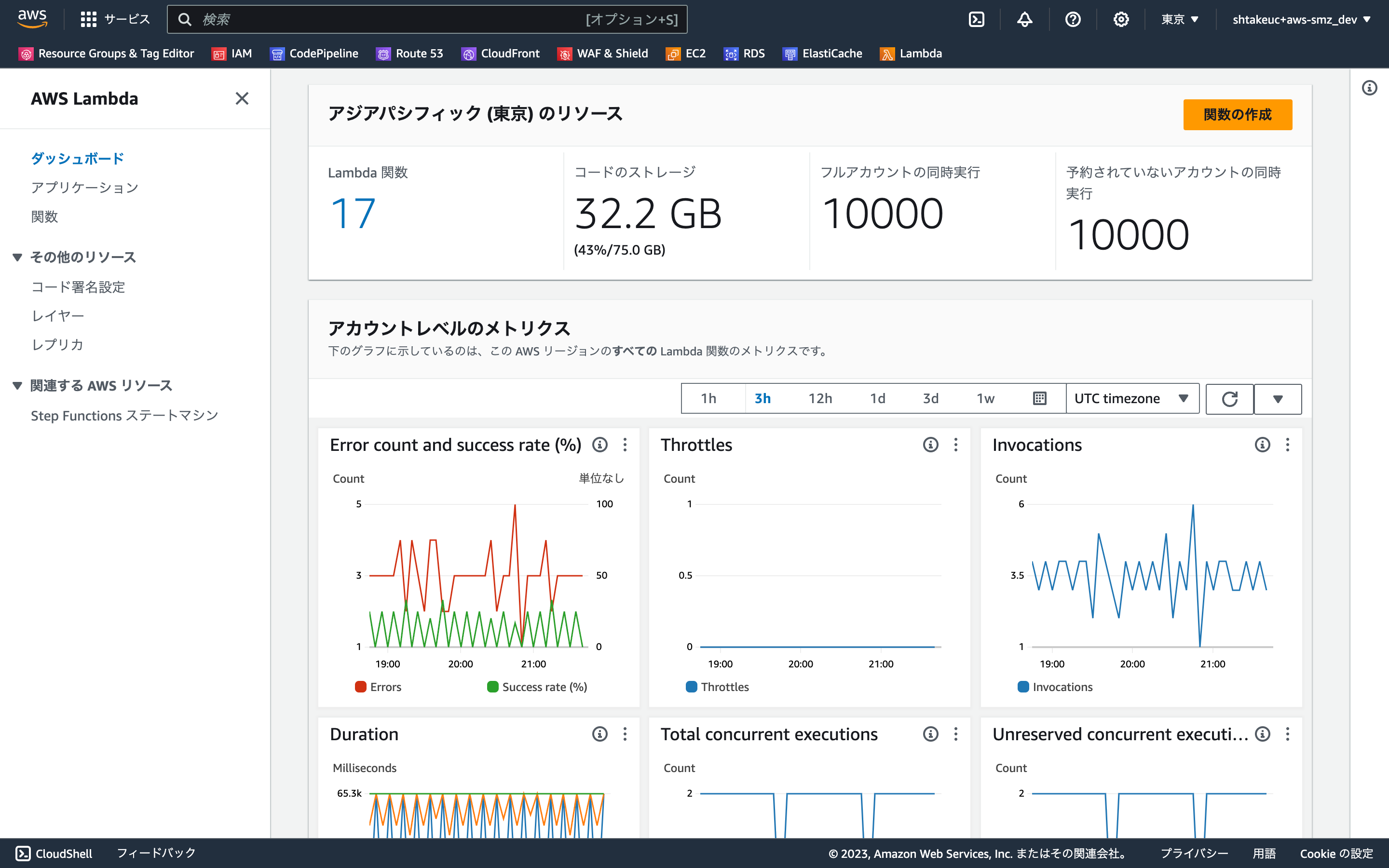Open the CloudFront shortcut
This screenshot has width=1389, height=868.
[500, 54]
